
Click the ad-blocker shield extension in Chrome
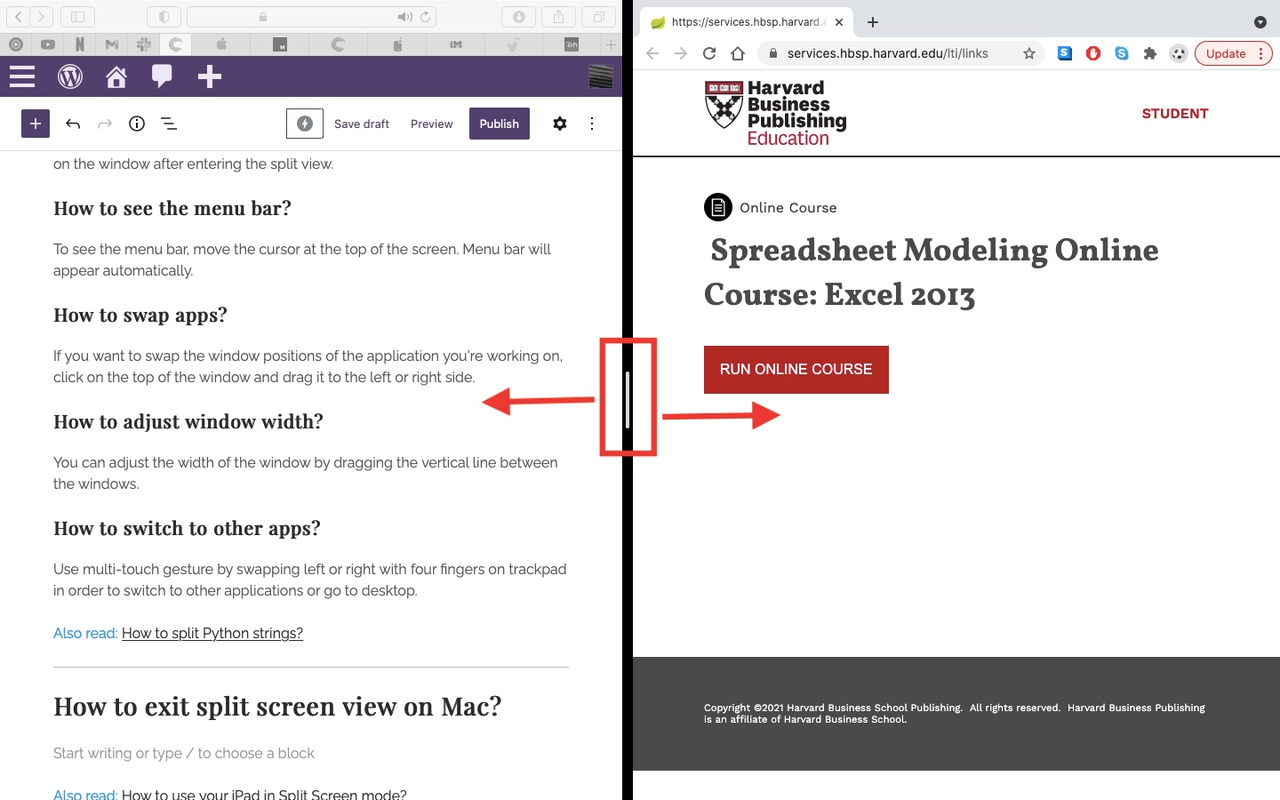(x=1093, y=53)
